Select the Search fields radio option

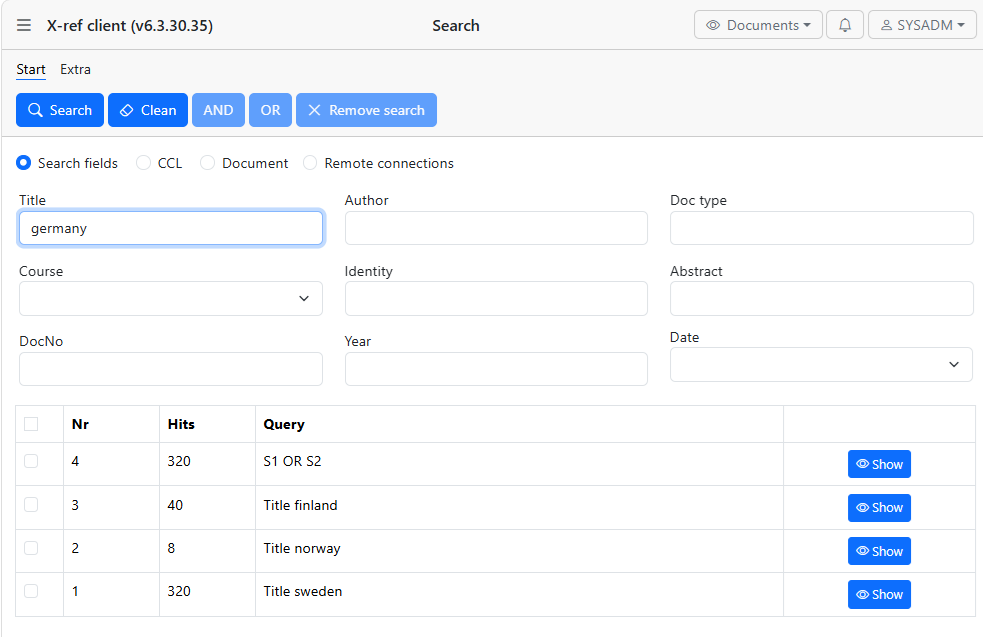click(x=23, y=163)
